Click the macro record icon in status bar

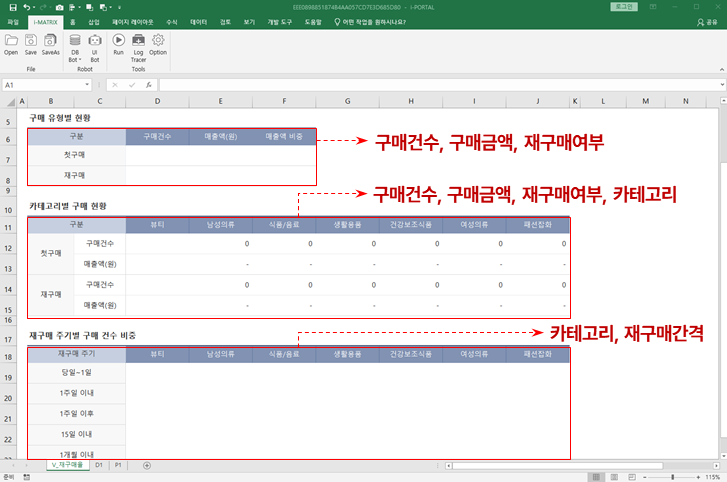pos(26,477)
